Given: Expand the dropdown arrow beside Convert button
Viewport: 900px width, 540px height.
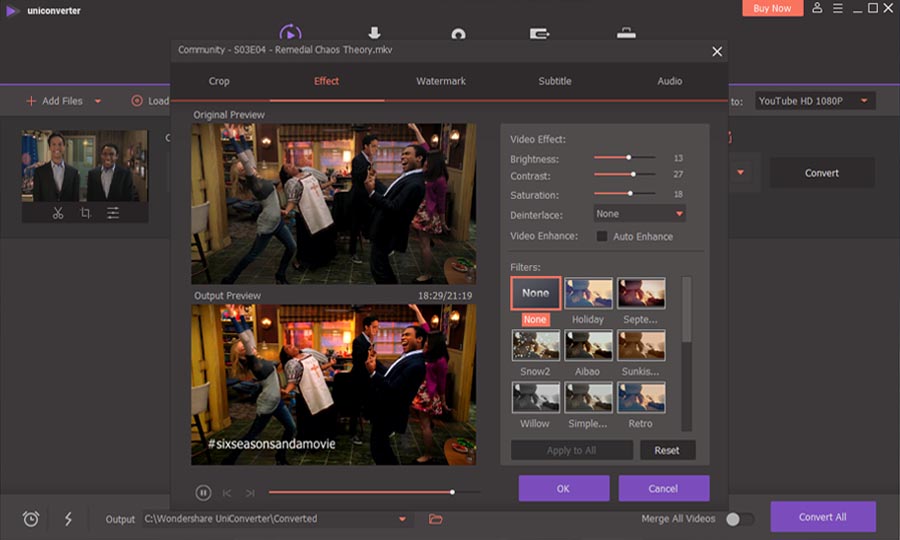Looking at the screenshot, I should (740, 172).
